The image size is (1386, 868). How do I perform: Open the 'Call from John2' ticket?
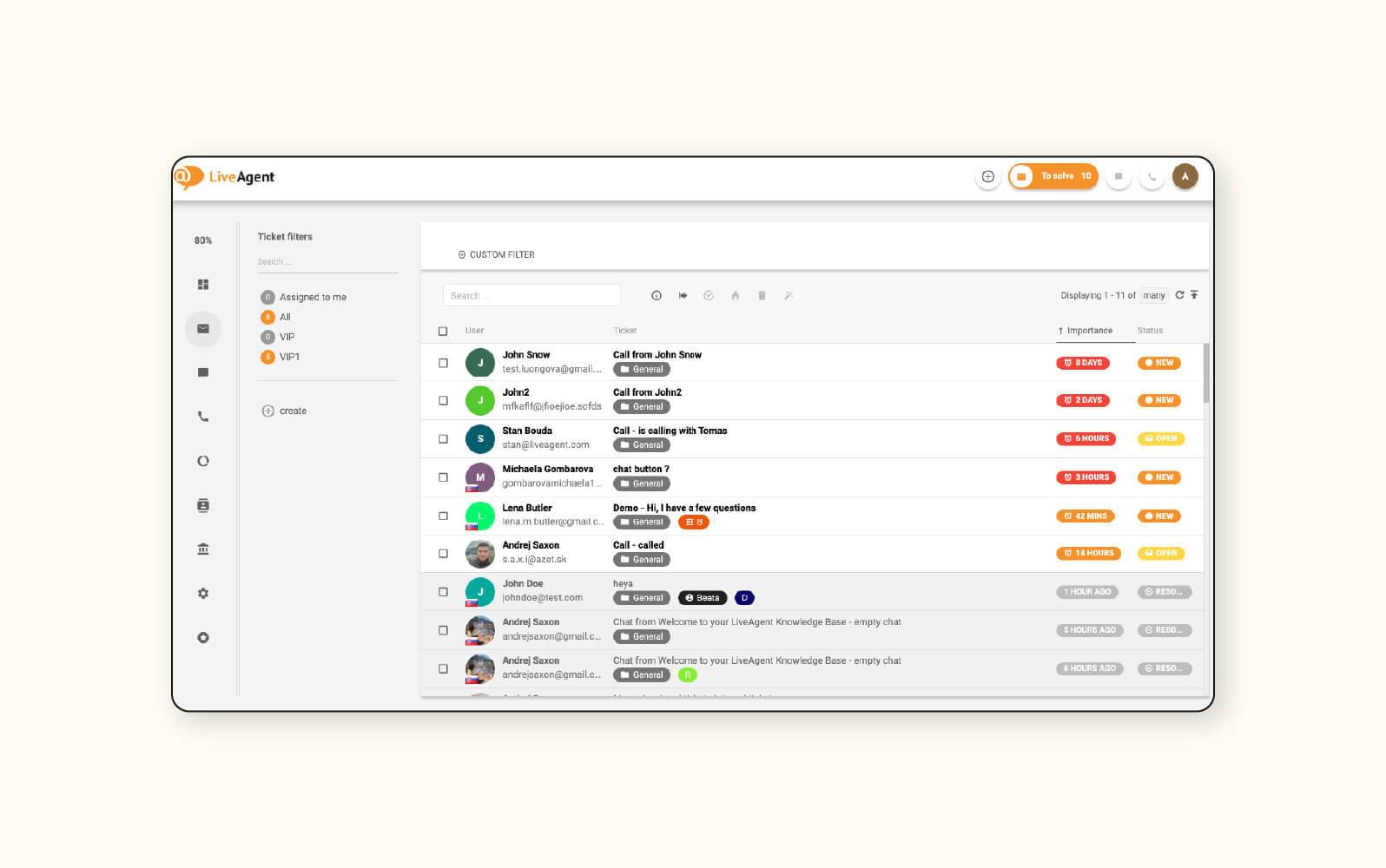(x=647, y=392)
